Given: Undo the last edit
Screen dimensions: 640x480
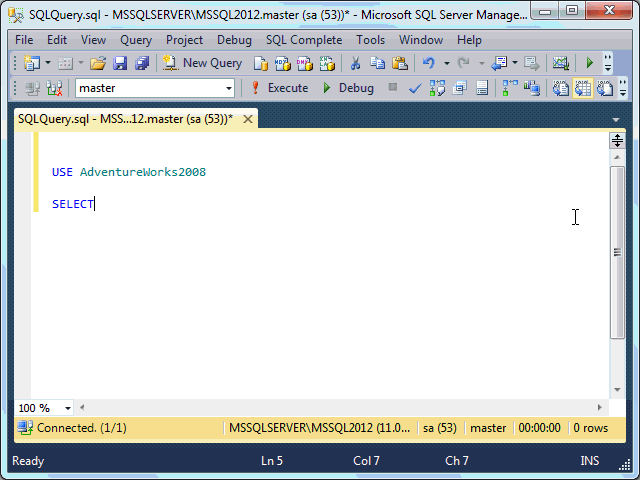Looking at the screenshot, I should coord(429,63).
